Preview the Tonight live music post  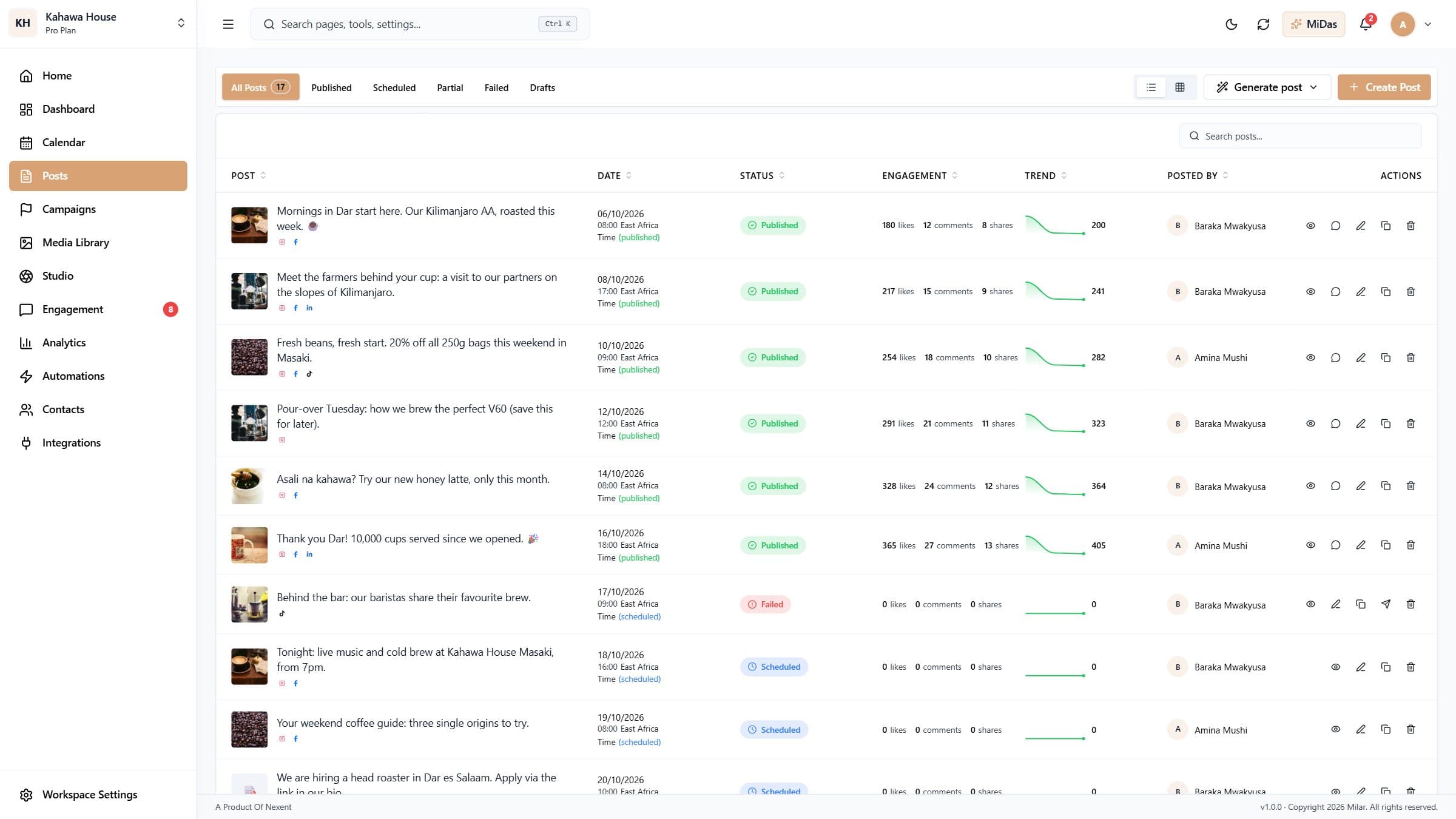tap(1335, 667)
